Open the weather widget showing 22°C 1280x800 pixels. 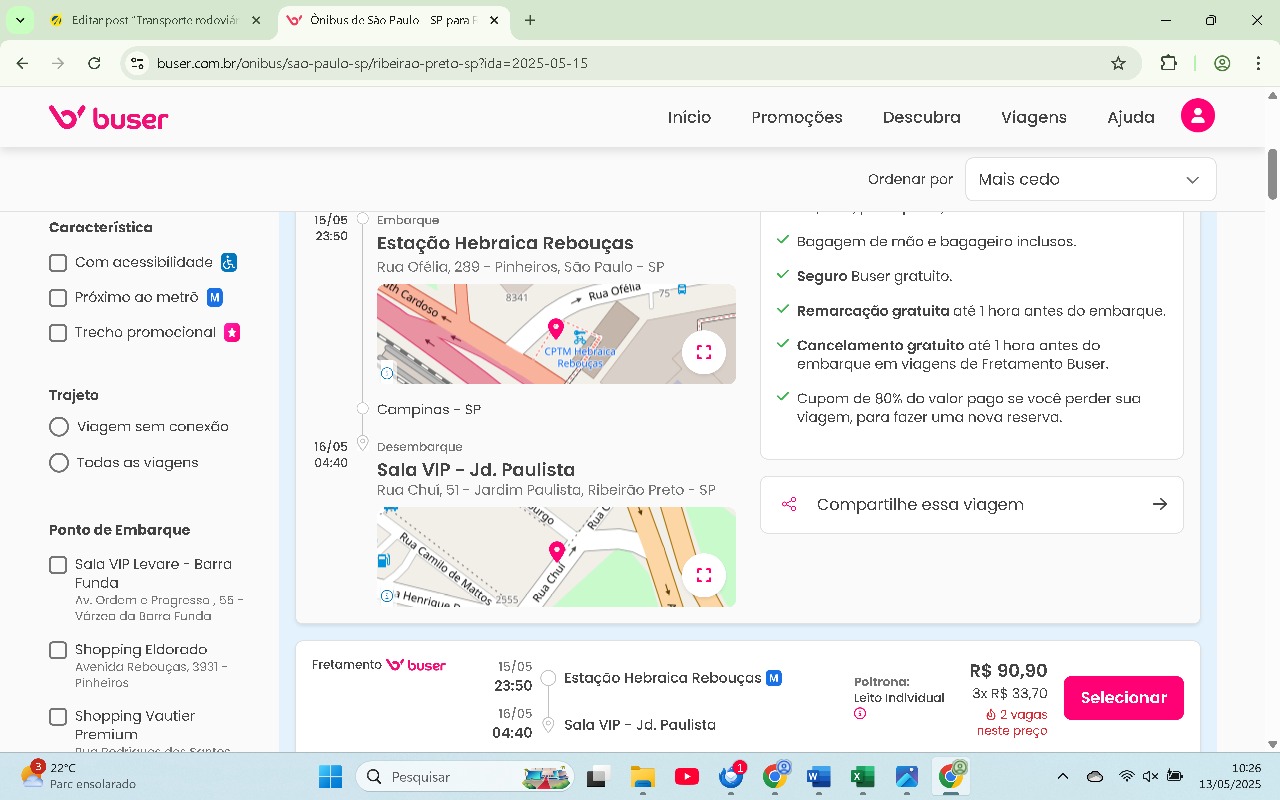tap(78, 776)
